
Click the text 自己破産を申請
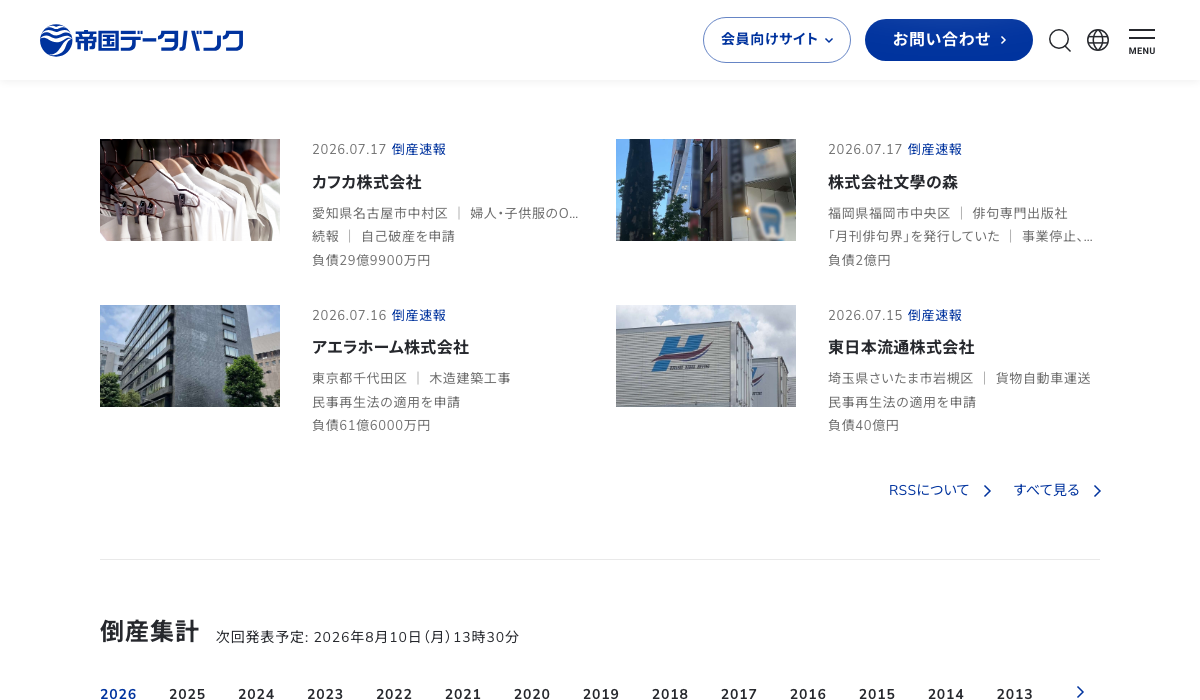click(408, 236)
